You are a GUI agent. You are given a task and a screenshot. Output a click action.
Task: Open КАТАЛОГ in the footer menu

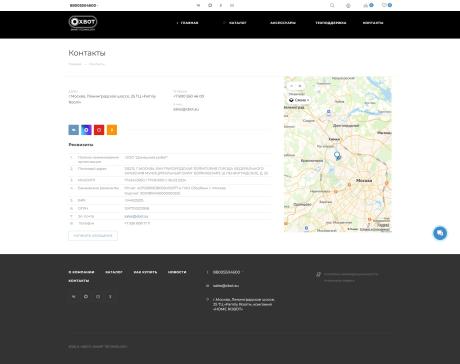pyautogui.click(x=114, y=272)
